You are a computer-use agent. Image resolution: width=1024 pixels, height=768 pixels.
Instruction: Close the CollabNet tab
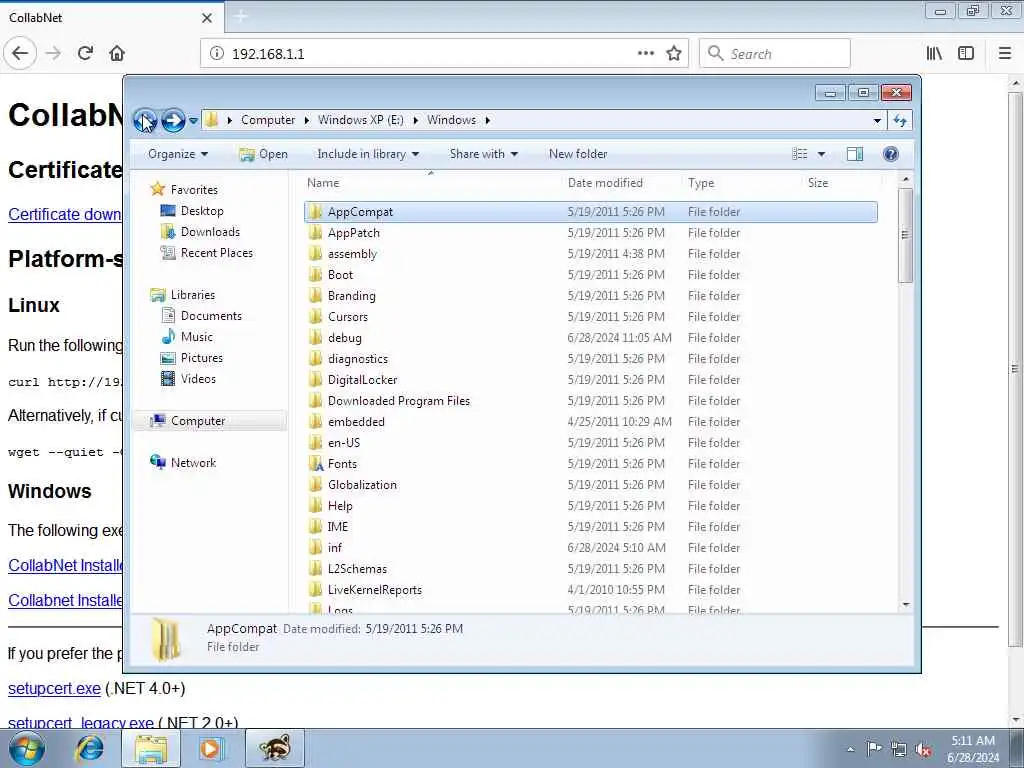[207, 18]
